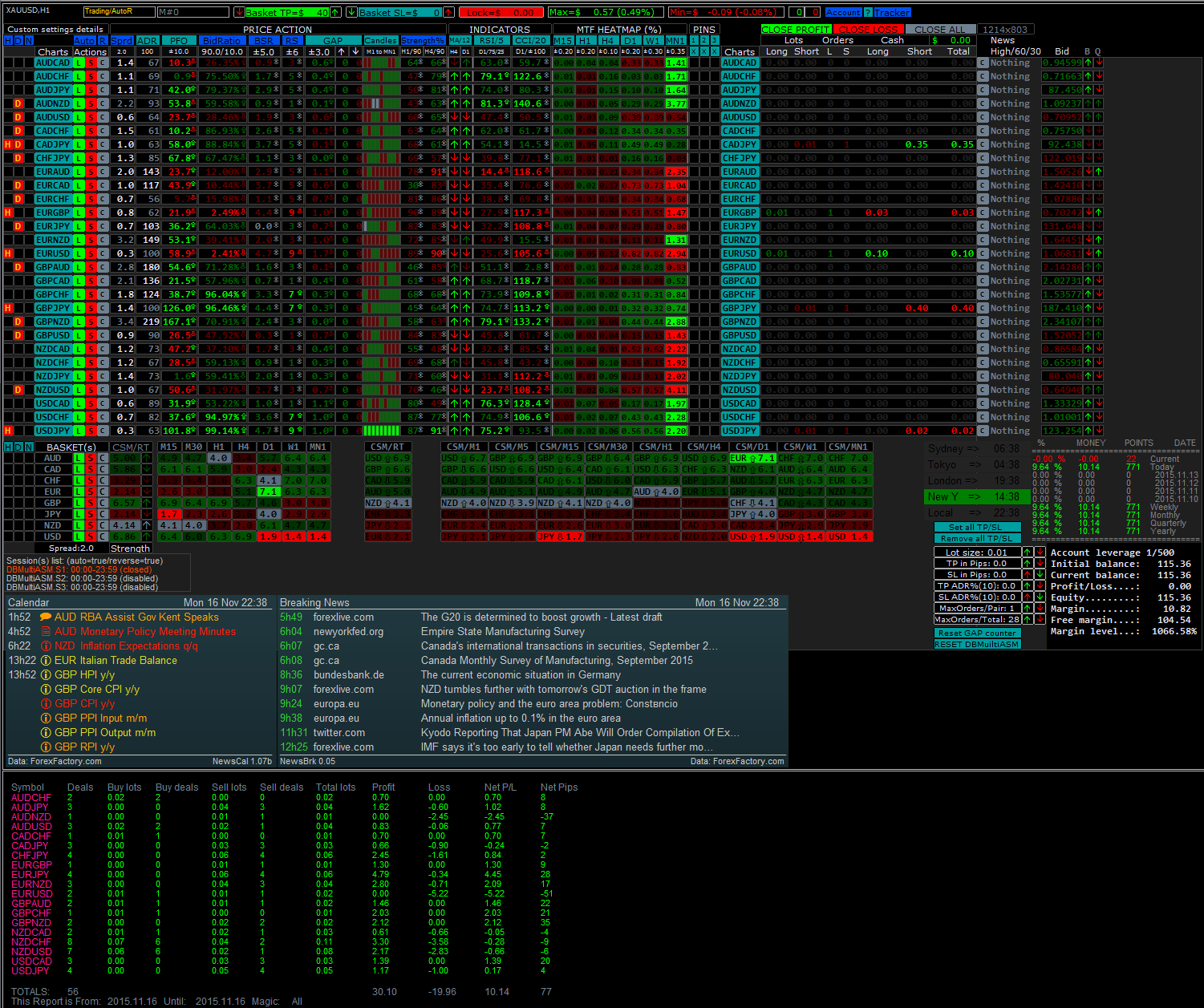1204x1008 pixels.
Task: Increase TP ADR%(10) with up arrow
Action: pyautogui.click(x=1028, y=586)
